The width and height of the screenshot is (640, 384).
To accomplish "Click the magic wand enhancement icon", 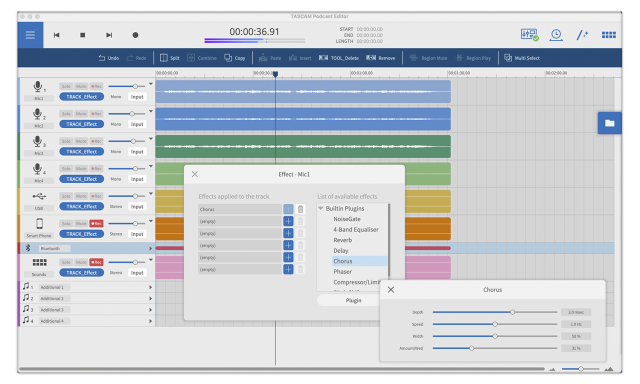I will coord(582,35).
